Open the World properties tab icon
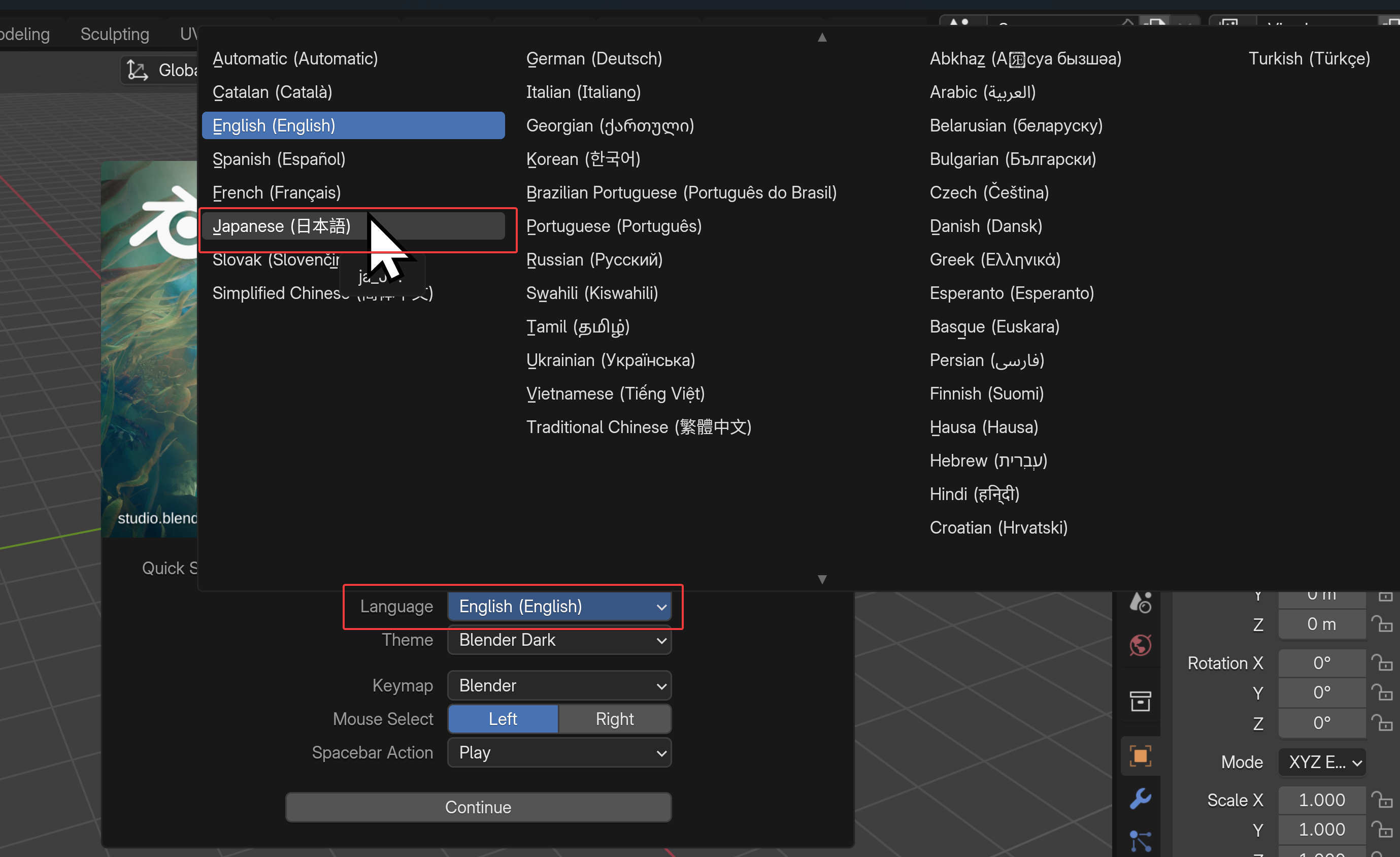Viewport: 1400px width, 857px height. click(x=1140, y=645)
